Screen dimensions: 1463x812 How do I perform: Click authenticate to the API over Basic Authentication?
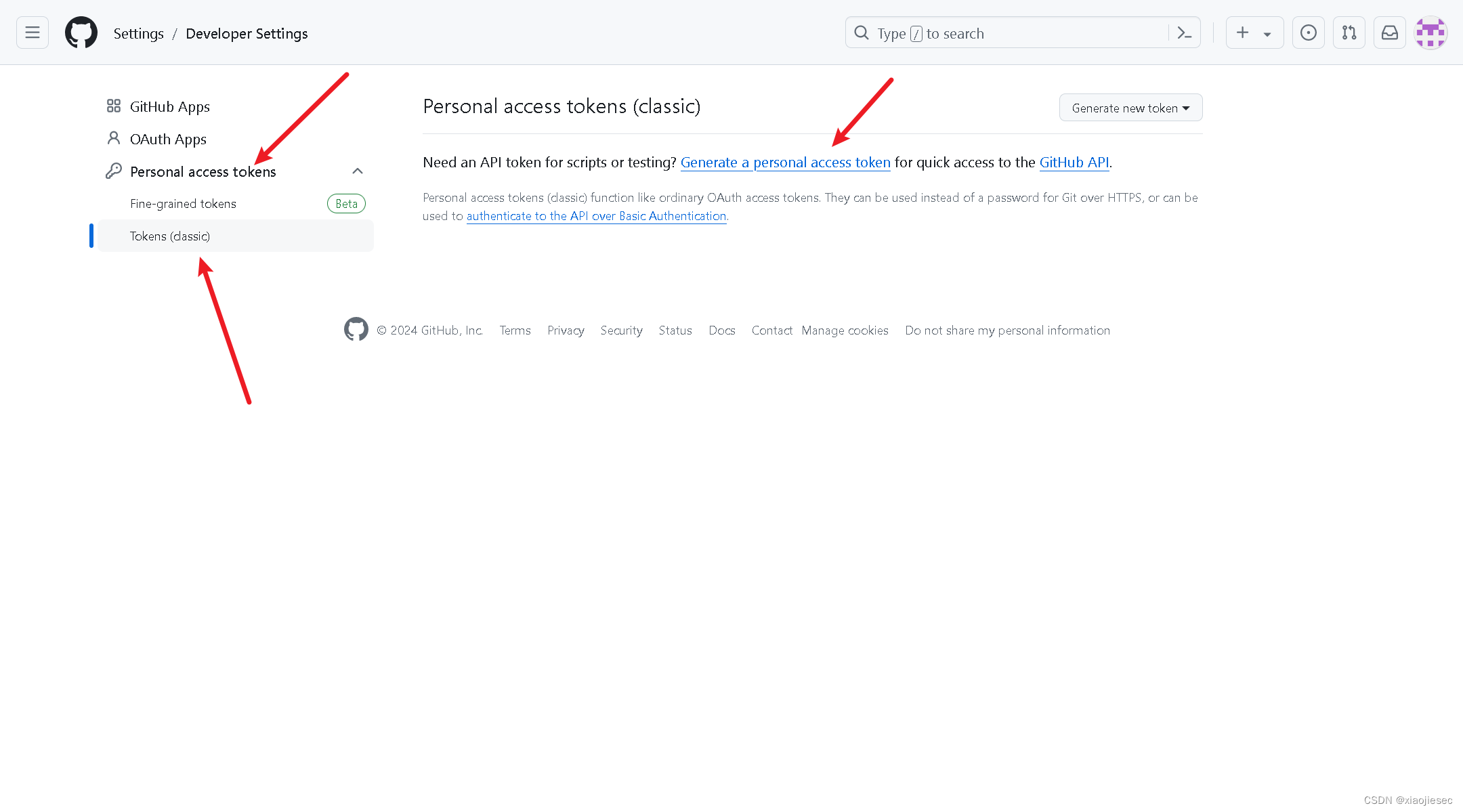click(x=596, y=216)
